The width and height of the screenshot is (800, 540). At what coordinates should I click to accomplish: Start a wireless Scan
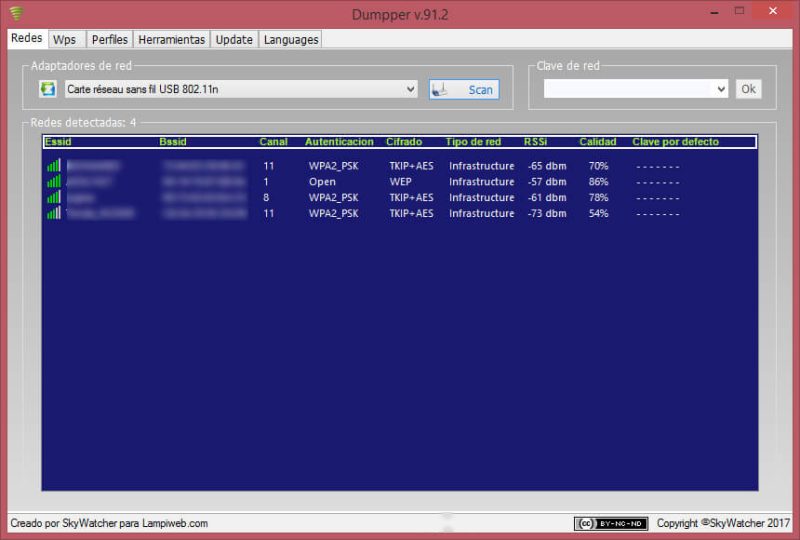coord(464,90)
